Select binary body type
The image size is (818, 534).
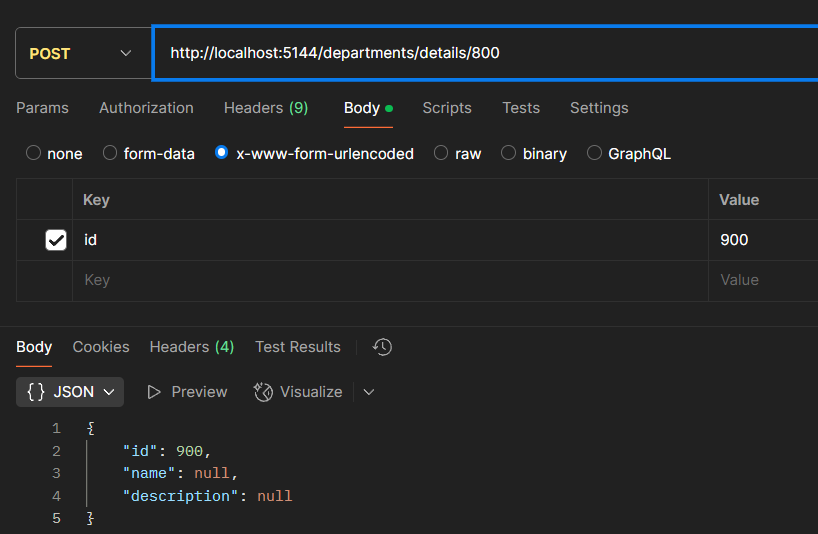pos(509,153)
